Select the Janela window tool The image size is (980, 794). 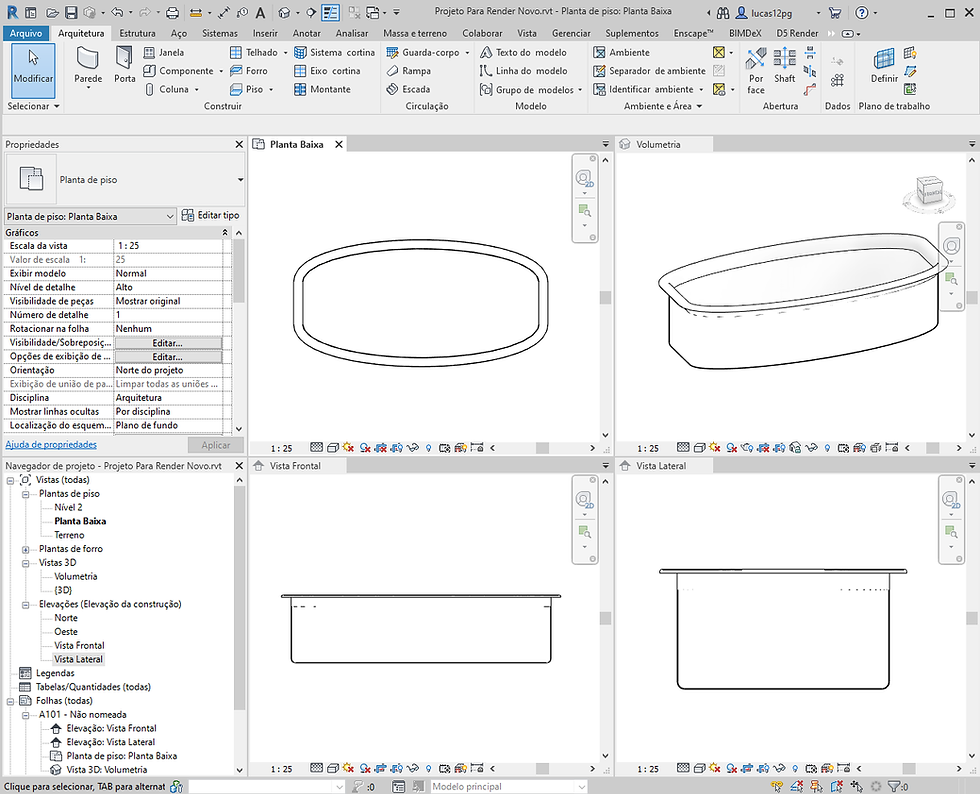point(163,53)
